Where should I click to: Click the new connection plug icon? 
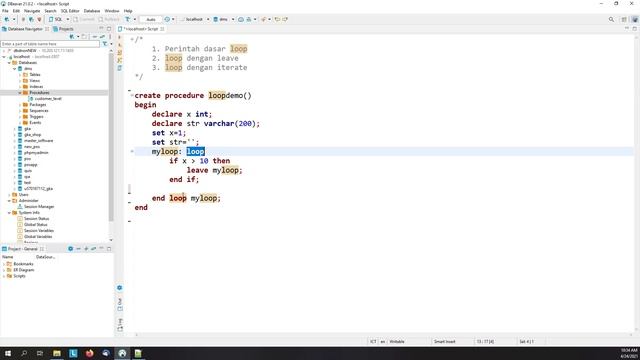tap(7, 19)
